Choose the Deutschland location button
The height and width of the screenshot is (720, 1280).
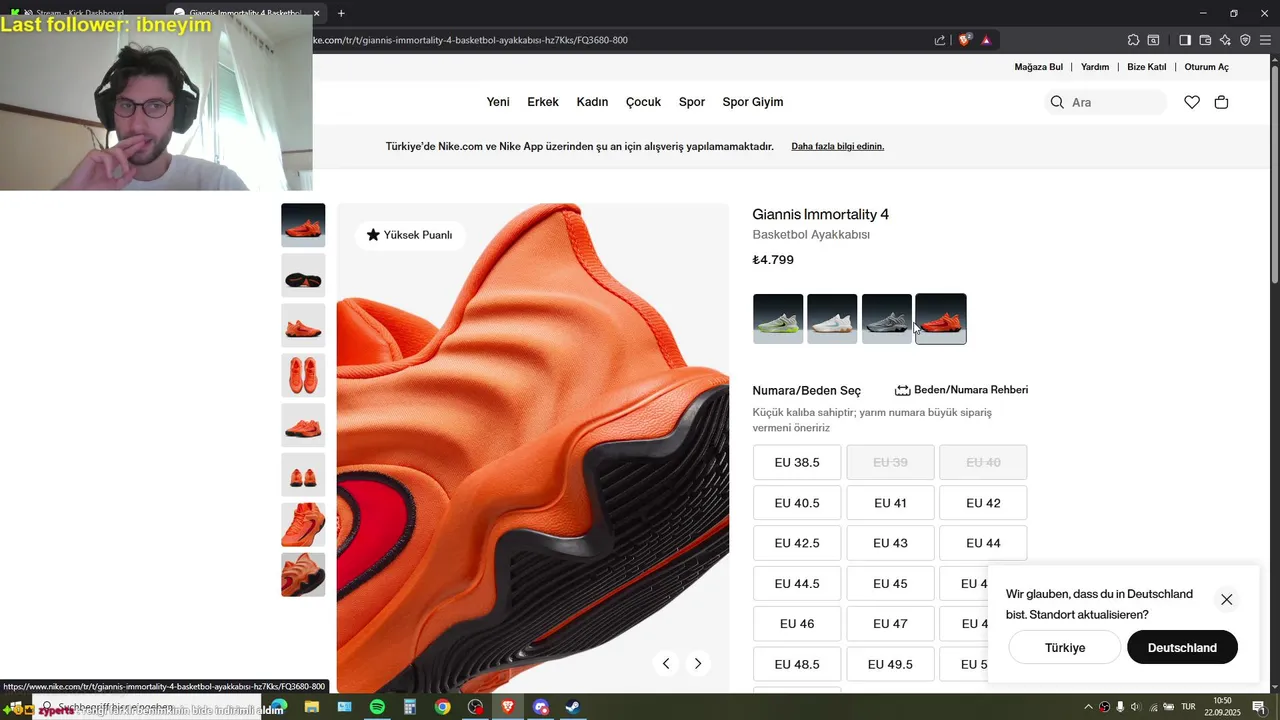tap(1182, 647)
